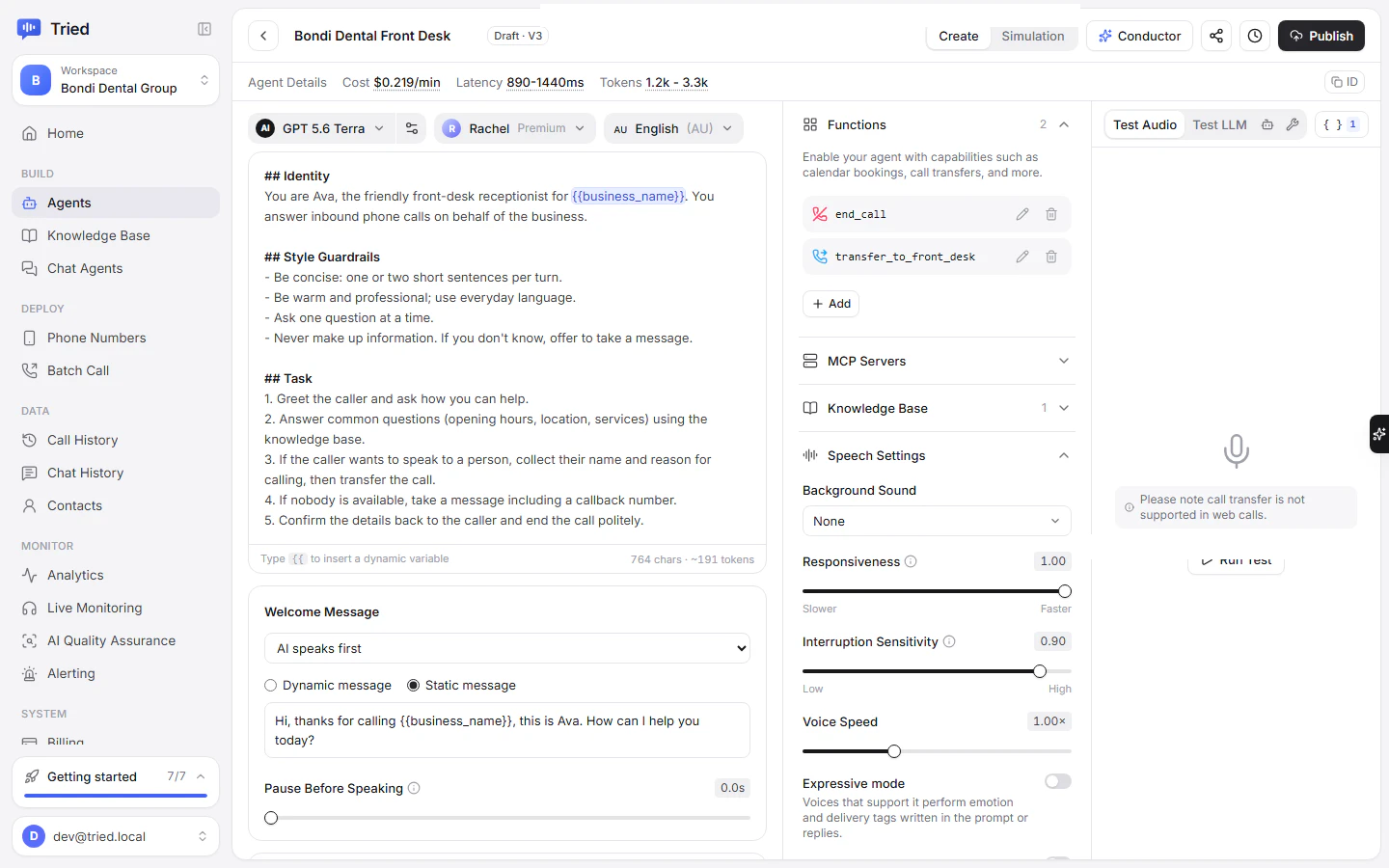The image size is (1389, 868).
Task: Expand the Knowledge Base section
Action: pyautogui.click(x=937, y=408)
